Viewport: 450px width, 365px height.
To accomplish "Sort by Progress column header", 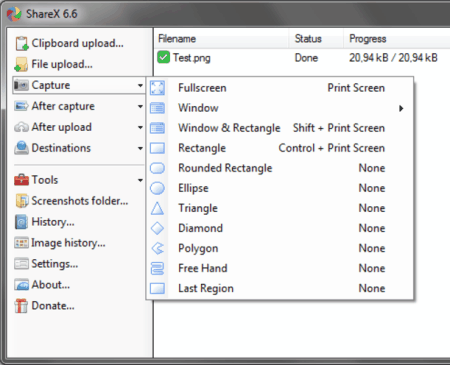I will (397, 39).
